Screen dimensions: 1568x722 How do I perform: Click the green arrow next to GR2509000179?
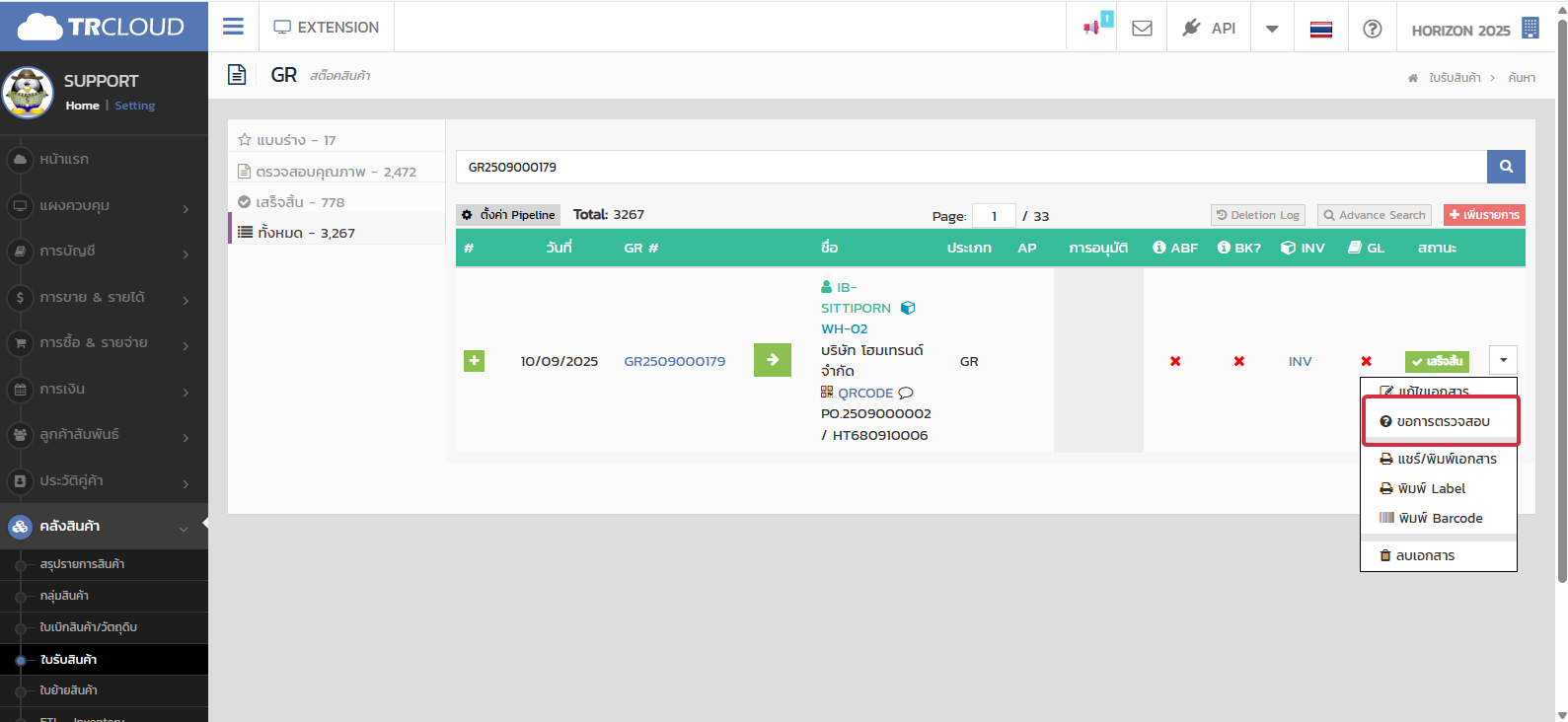pos(772,360)
